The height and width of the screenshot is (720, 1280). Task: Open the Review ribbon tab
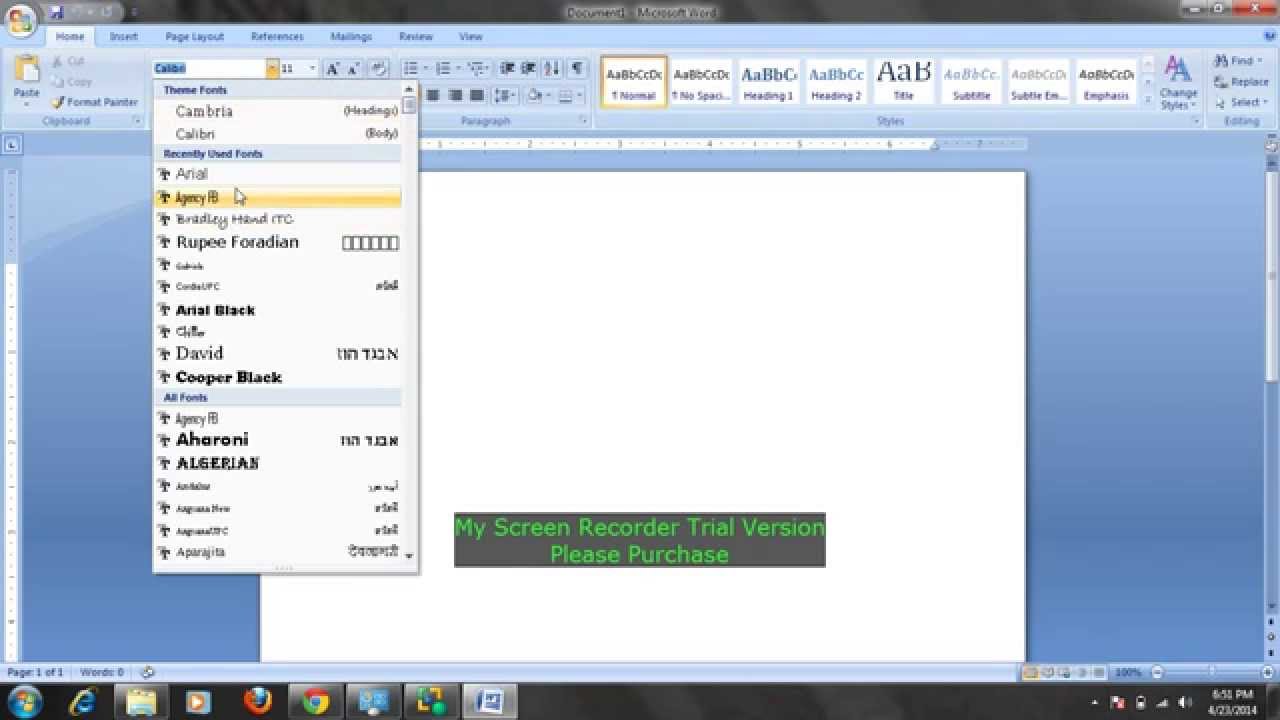click(416, 37)
